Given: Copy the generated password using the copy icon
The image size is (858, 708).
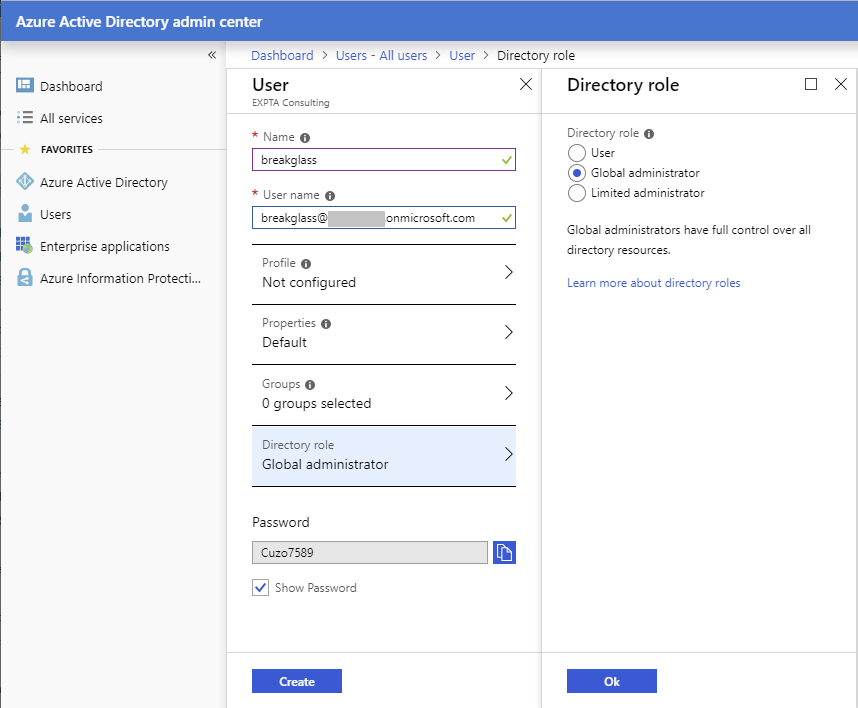Looking at the screenshot, I should coord(504,552).
